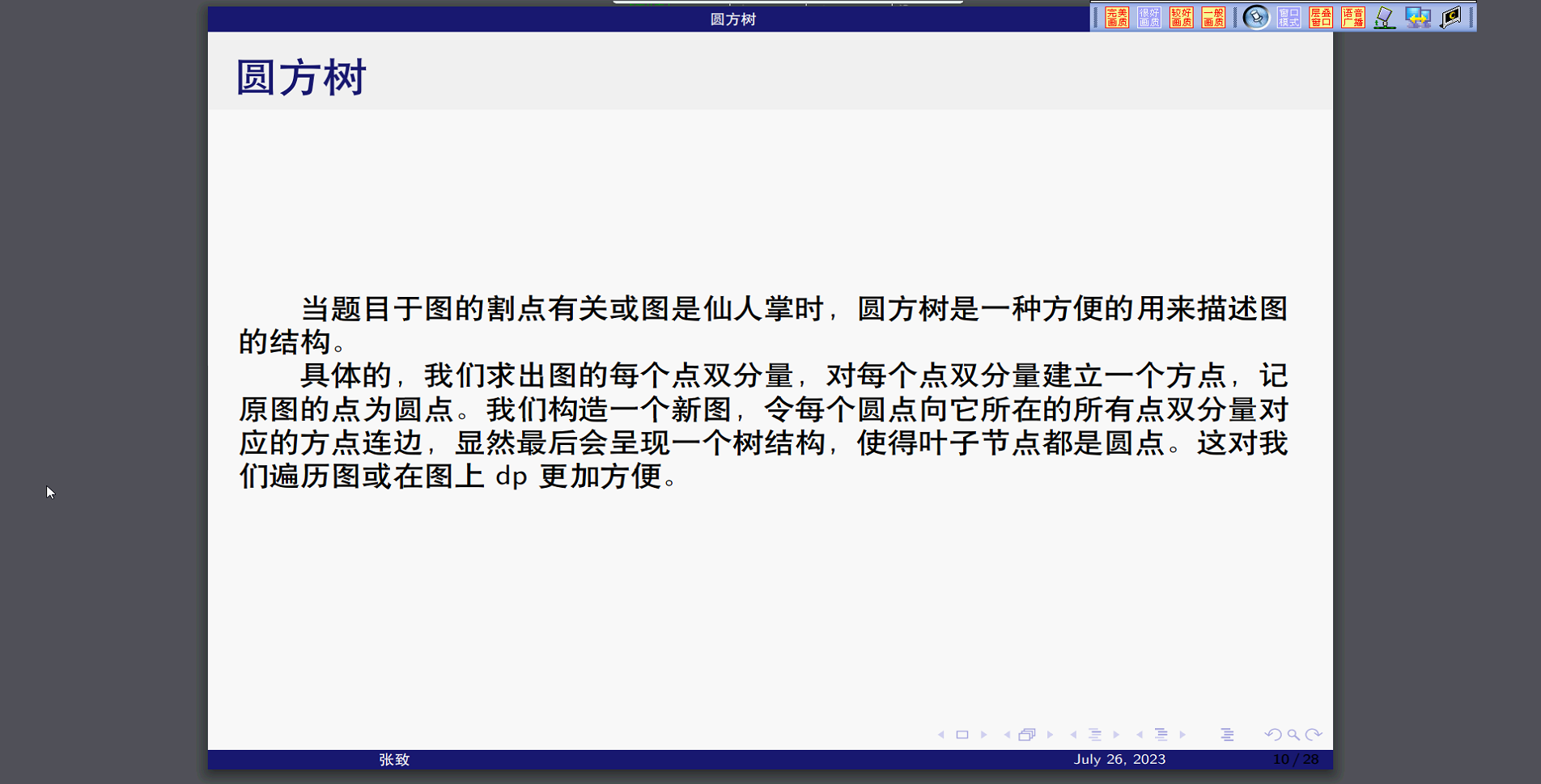Select the 很好画质 quality option
This screenshot has height=784, width=1541.
[x=1149, y=17]
